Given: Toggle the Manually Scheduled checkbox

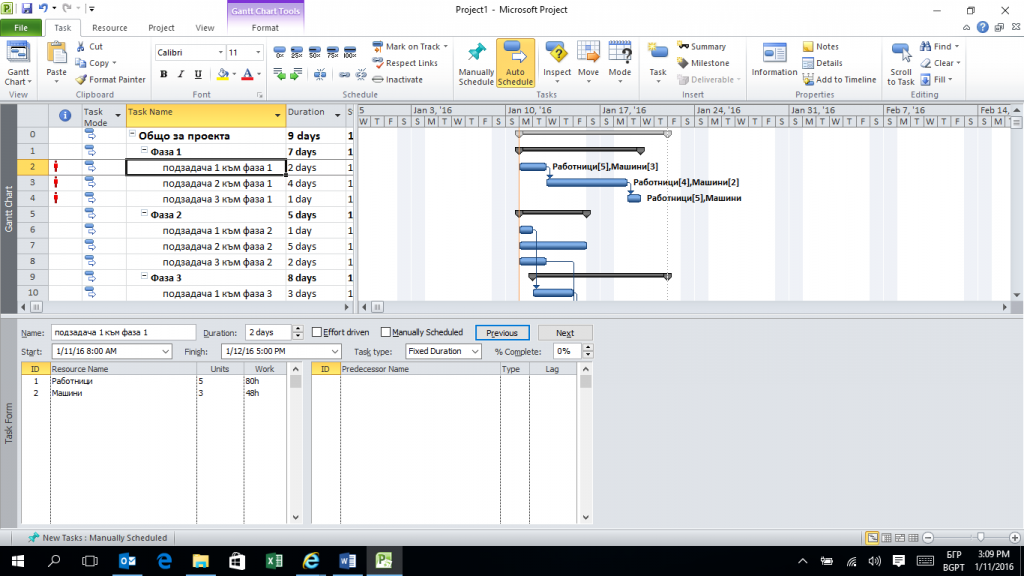Looking at the screenshot, I should (386, 332).
